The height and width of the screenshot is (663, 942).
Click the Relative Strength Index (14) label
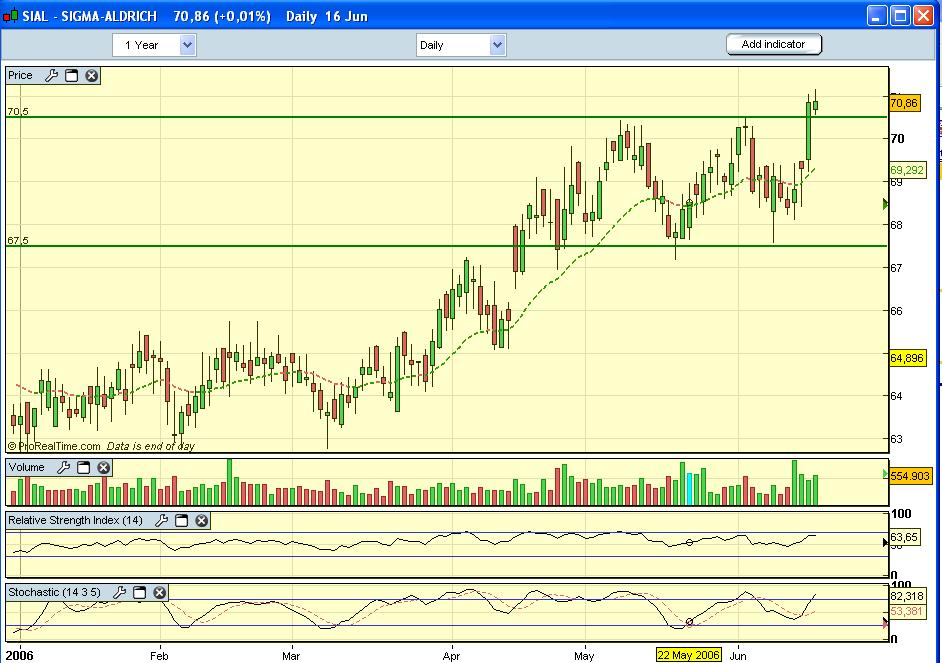[75, 521]
